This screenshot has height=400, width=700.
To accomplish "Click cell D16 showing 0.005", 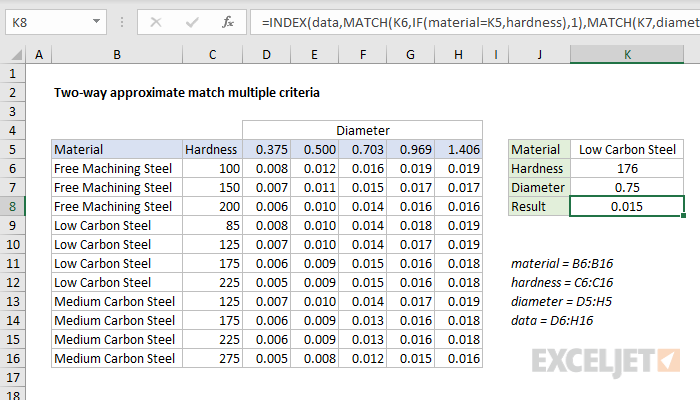I will click(x=267, y=358).
